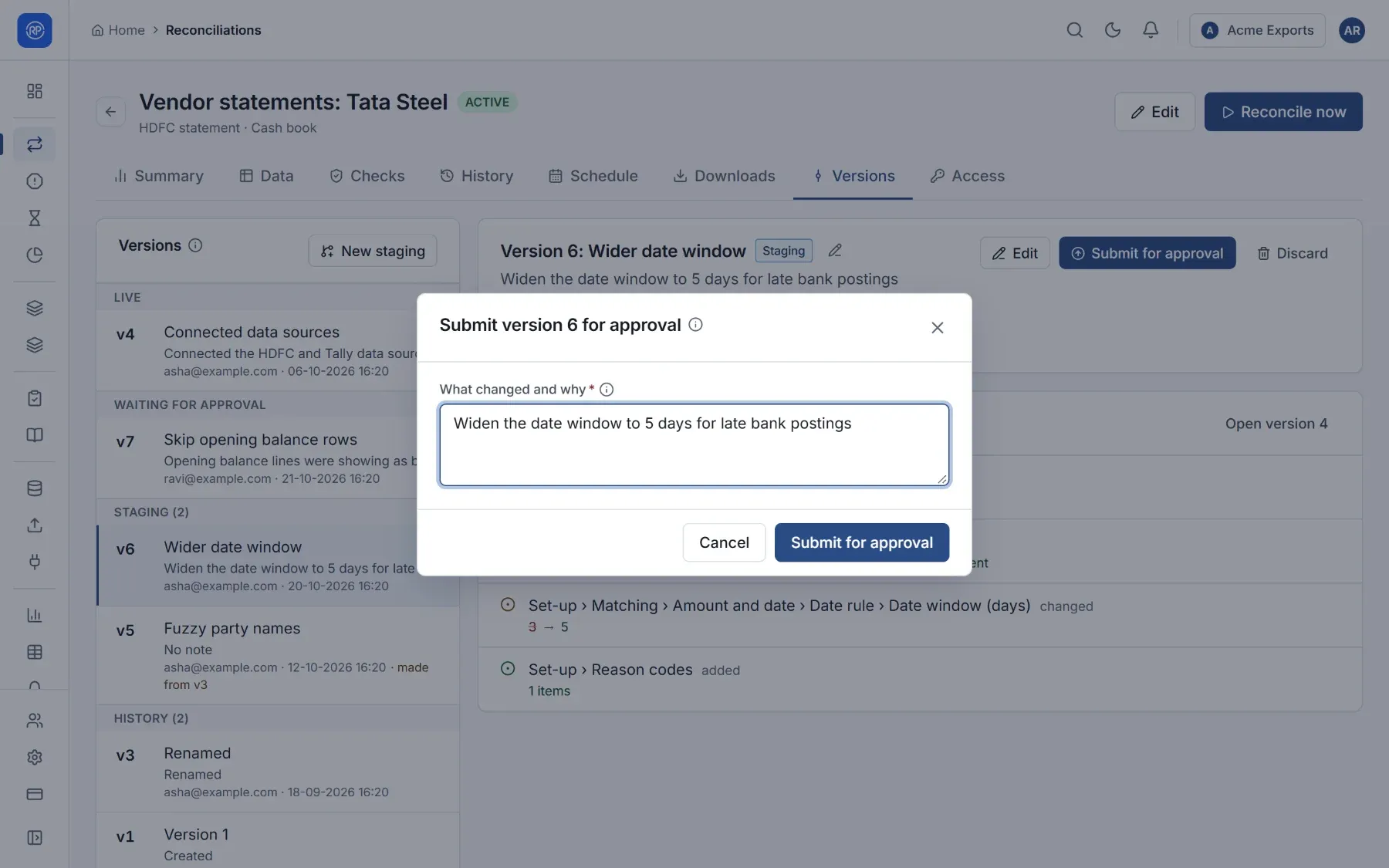Open the pie chart icon in sidebar
The width and height of the screenshot is (1389, 868).
pos(34,255)
